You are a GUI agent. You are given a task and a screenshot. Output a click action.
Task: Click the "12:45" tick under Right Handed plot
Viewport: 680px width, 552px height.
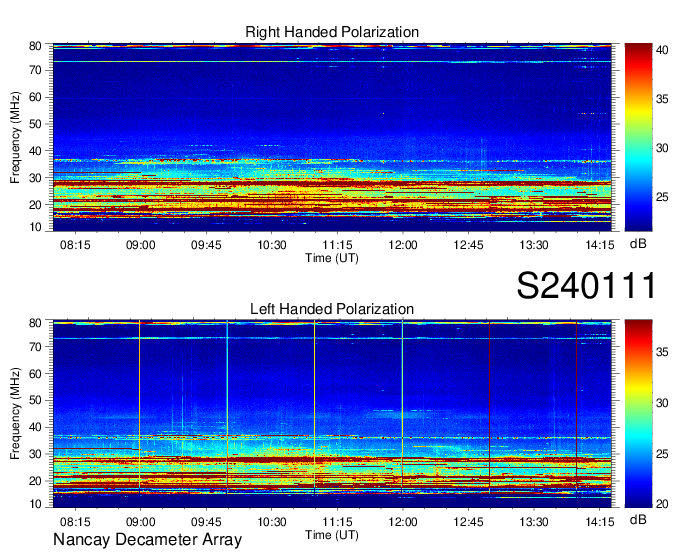pos(468,245)
